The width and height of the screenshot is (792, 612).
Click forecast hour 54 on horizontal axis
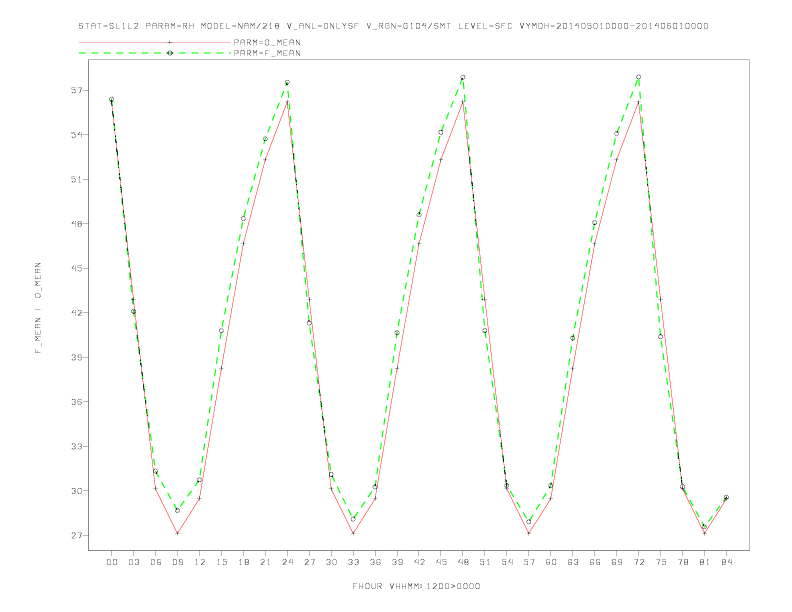pos(507,562)
